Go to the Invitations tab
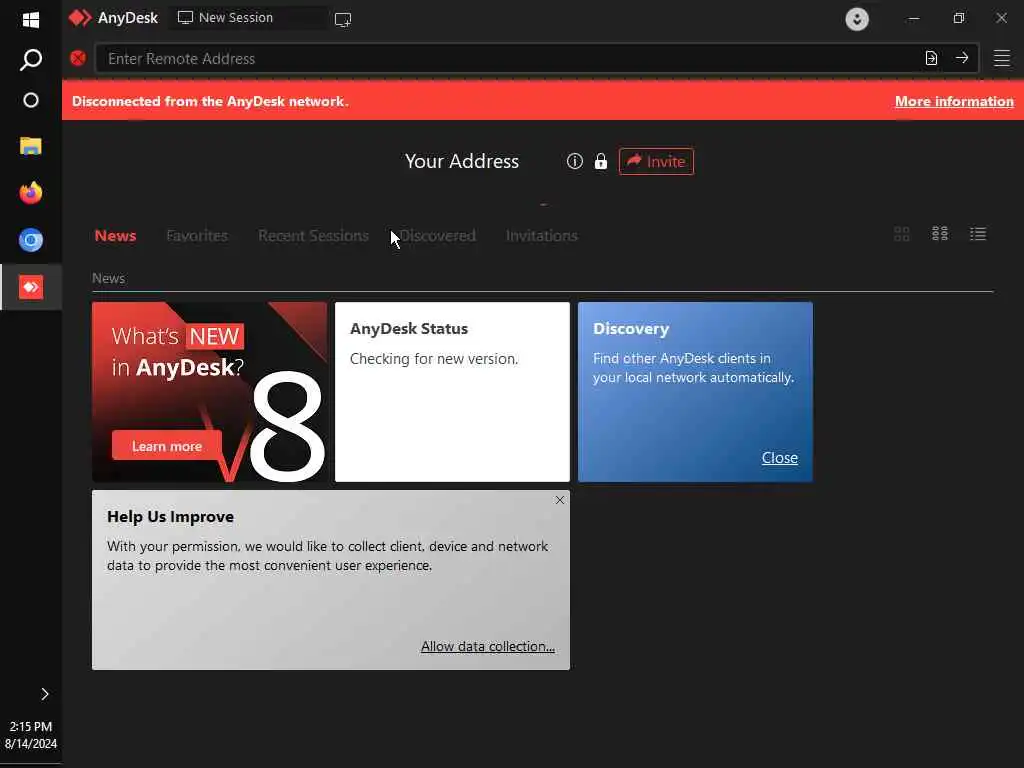This screenshot has height=768, width=1024. pyautogui.click(x=542, y=236)
